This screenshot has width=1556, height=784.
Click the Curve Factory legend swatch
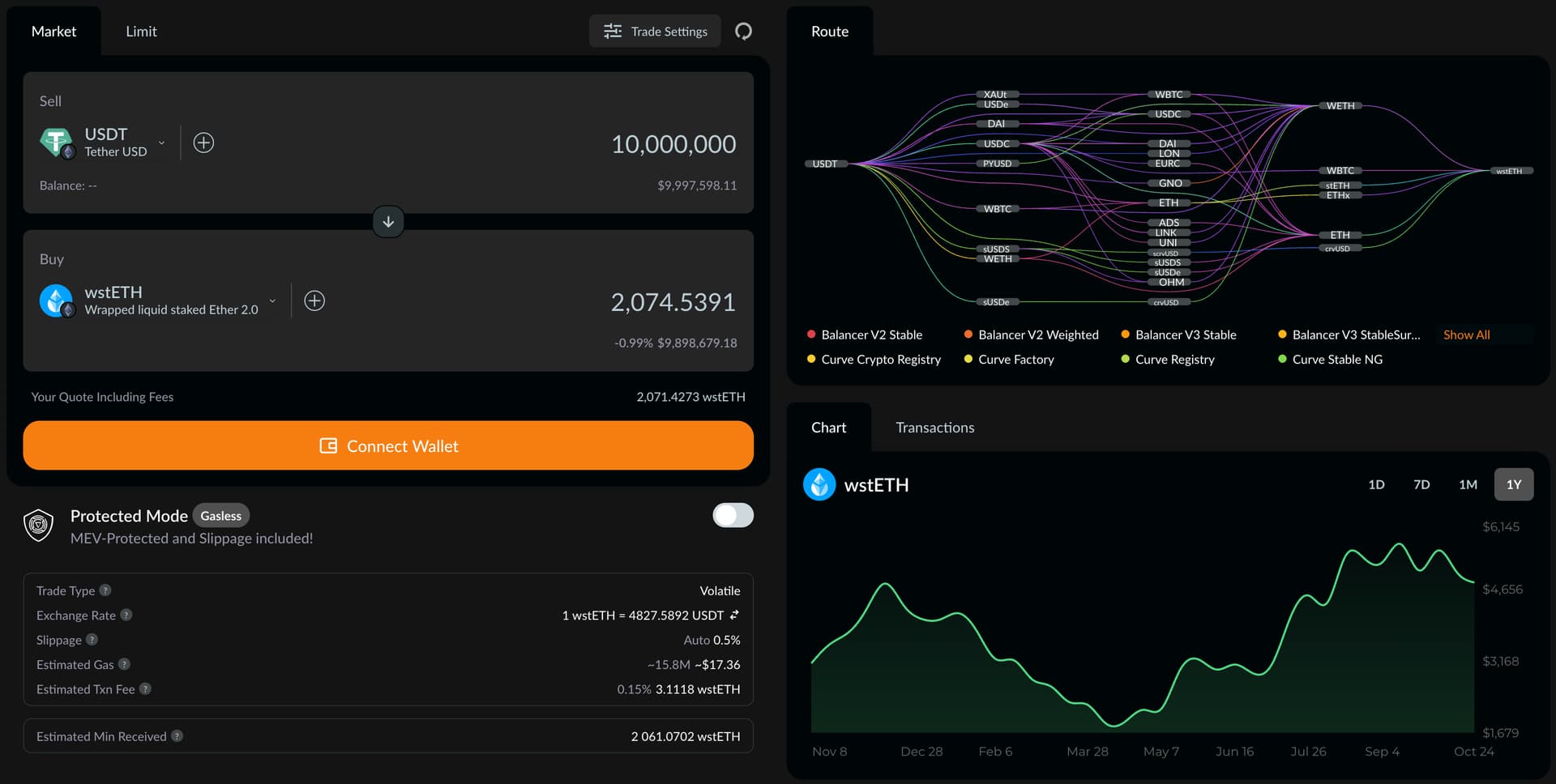point(968,359)
